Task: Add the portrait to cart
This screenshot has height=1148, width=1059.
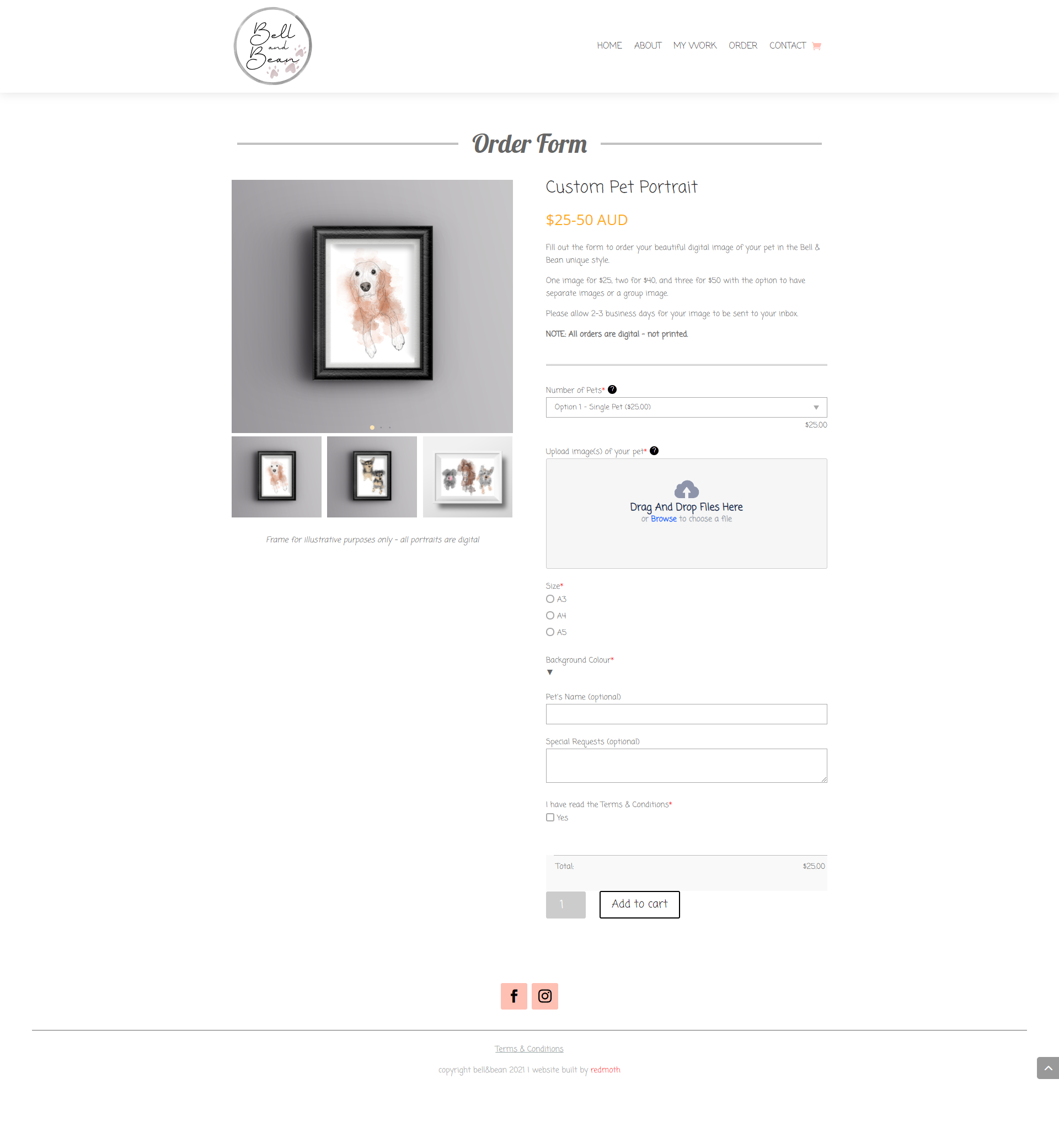Action: coord(639,904)
